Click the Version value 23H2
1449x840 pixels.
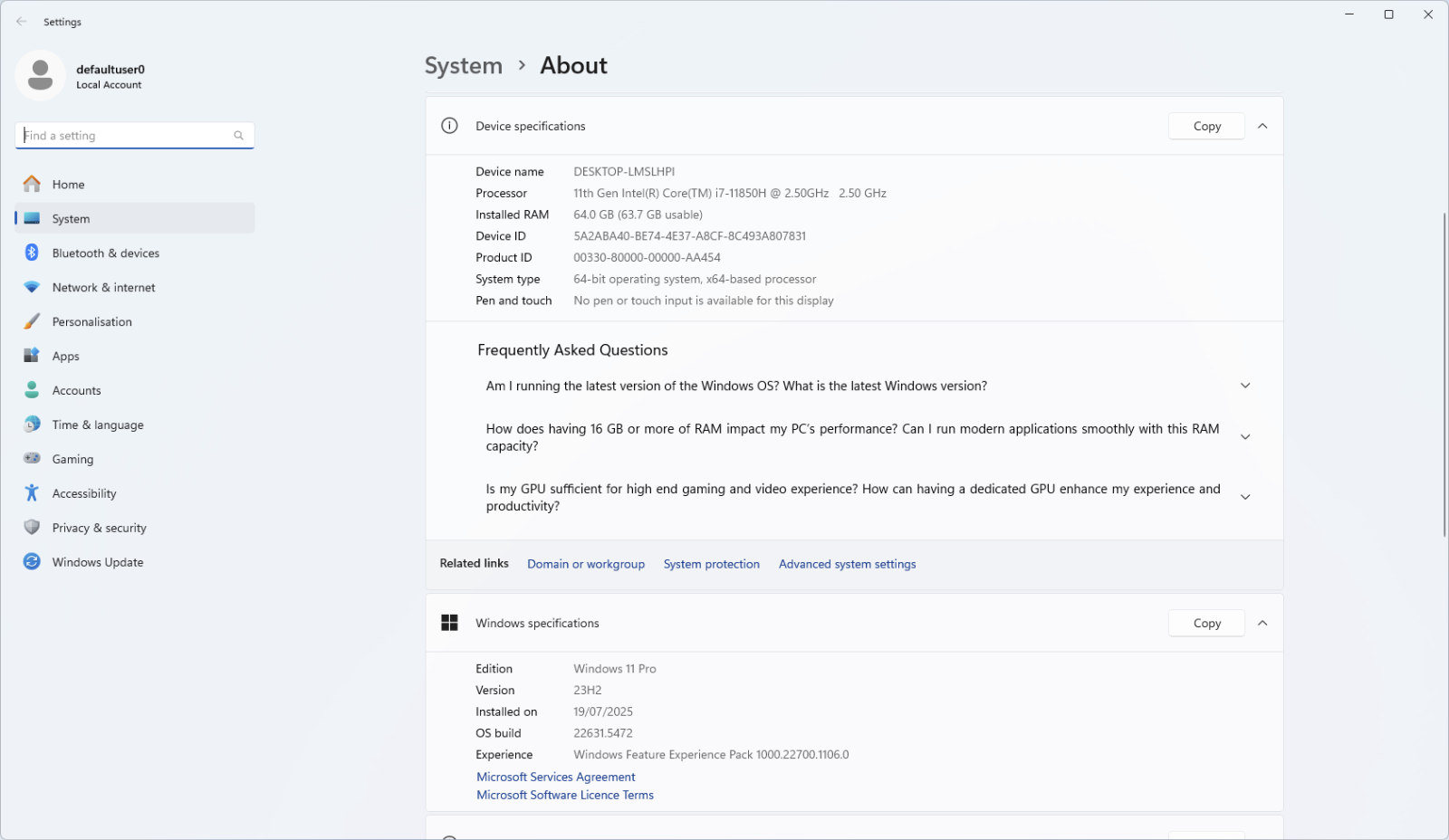coord(588,691)
